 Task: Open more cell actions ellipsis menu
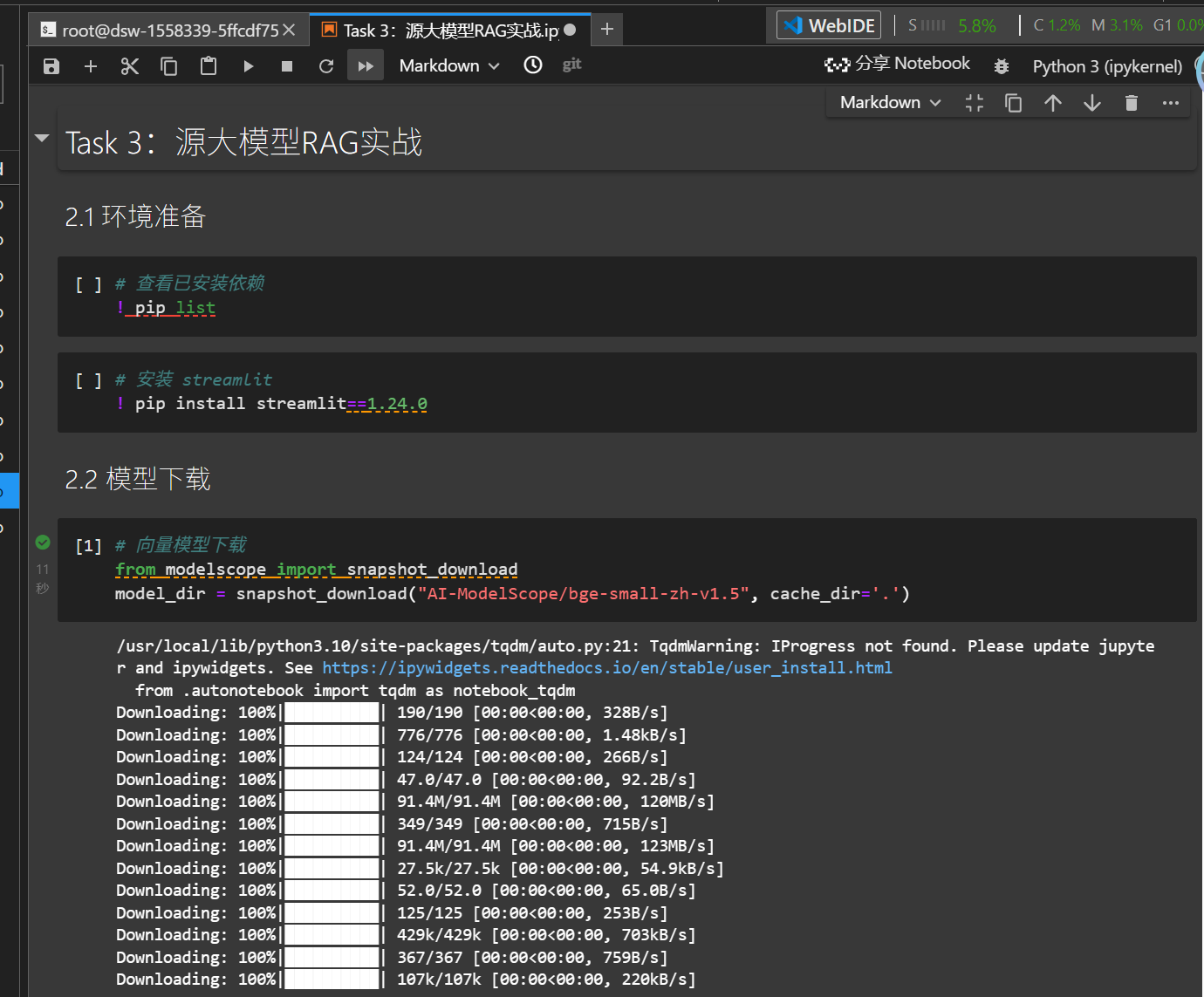[x=1171, y=103]
